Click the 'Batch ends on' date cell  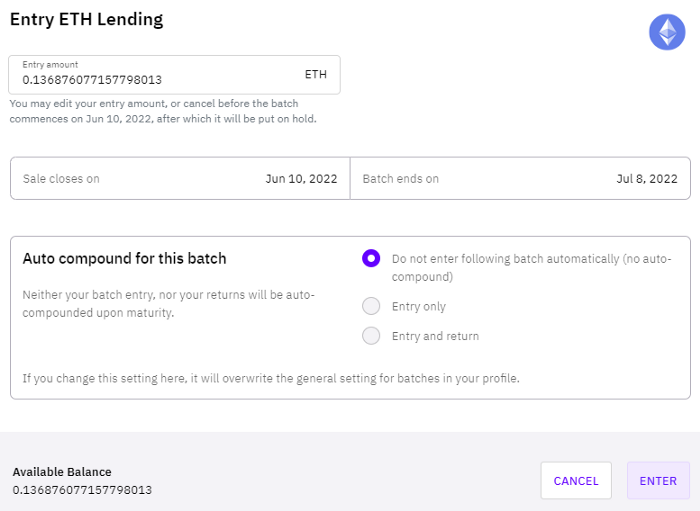pyautogui.click(x=521, y=179)
